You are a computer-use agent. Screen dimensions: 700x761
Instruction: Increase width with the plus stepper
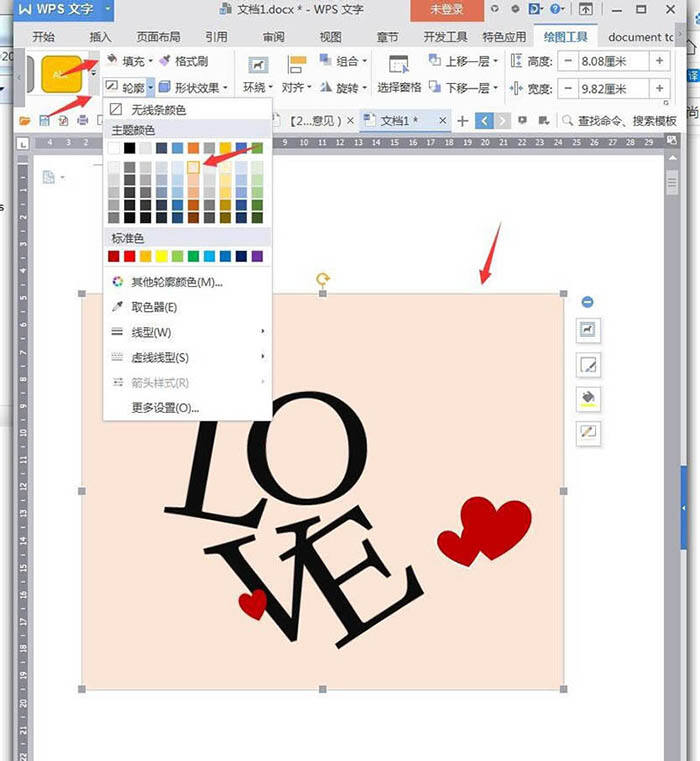(x=661, y=88)
